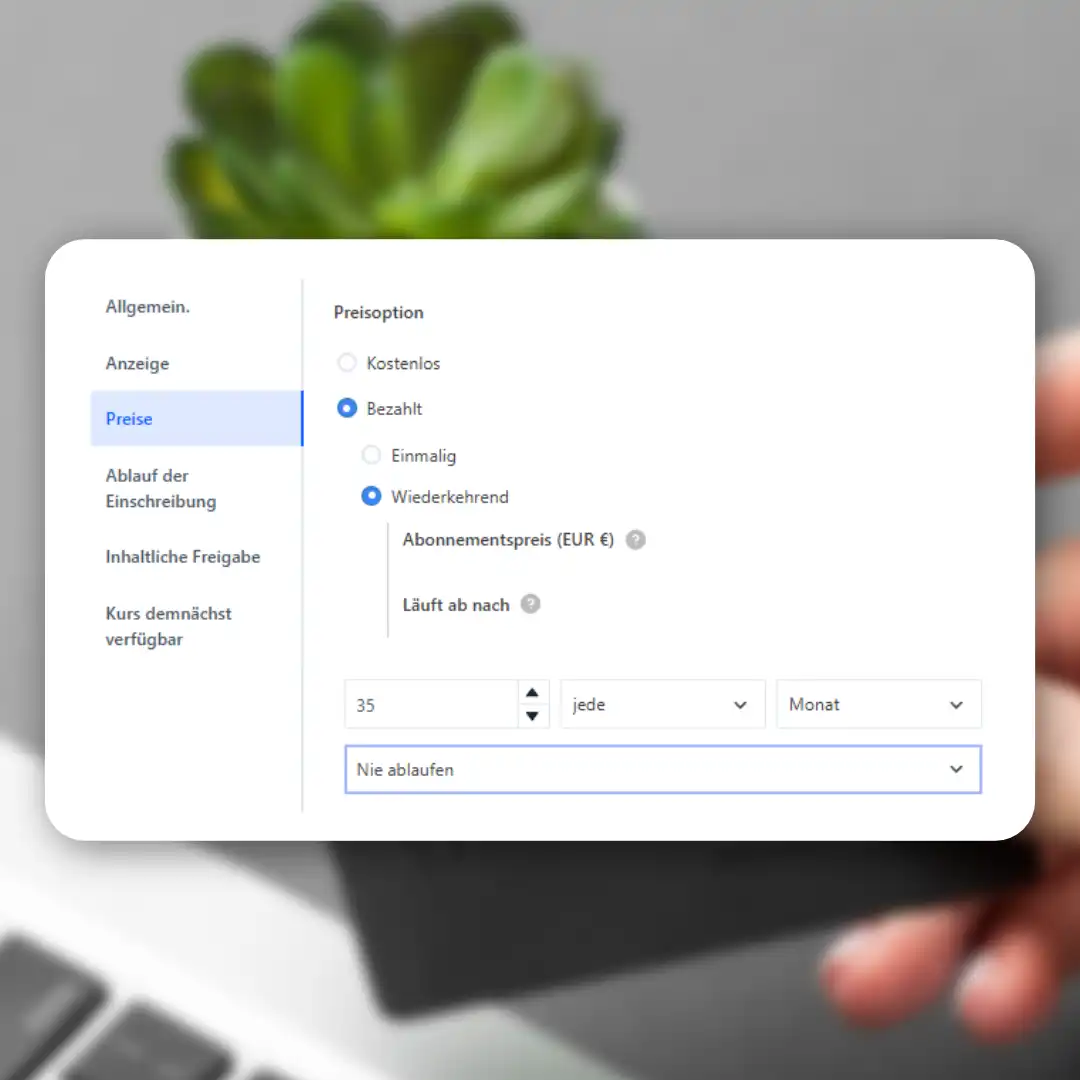Increase price with the up arrow

tap(532, 692)
